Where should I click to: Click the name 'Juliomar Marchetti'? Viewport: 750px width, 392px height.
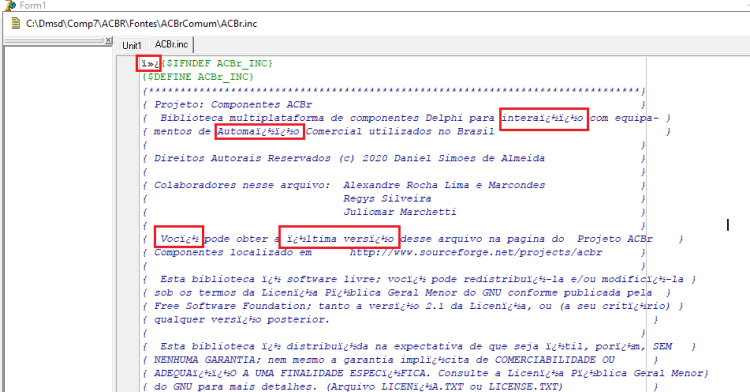400,212
